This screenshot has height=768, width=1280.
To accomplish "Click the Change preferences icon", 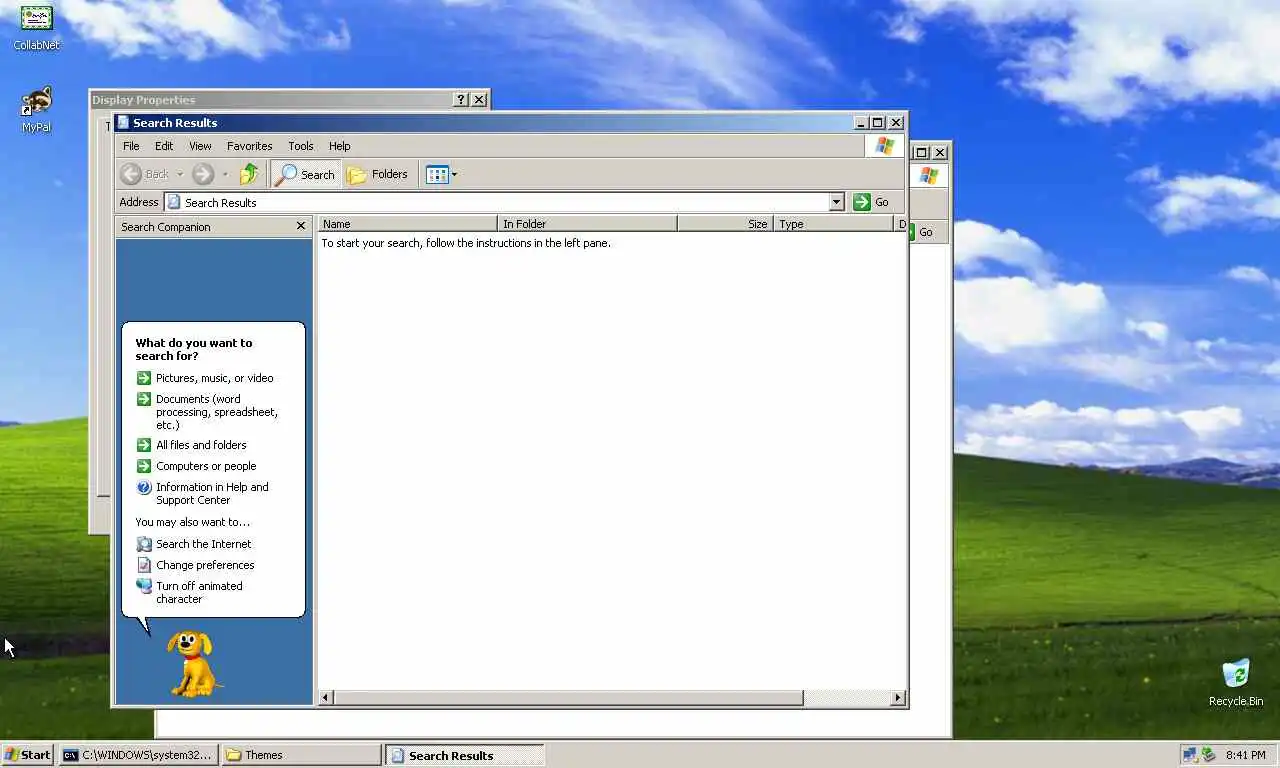I will tap(144, 565).
